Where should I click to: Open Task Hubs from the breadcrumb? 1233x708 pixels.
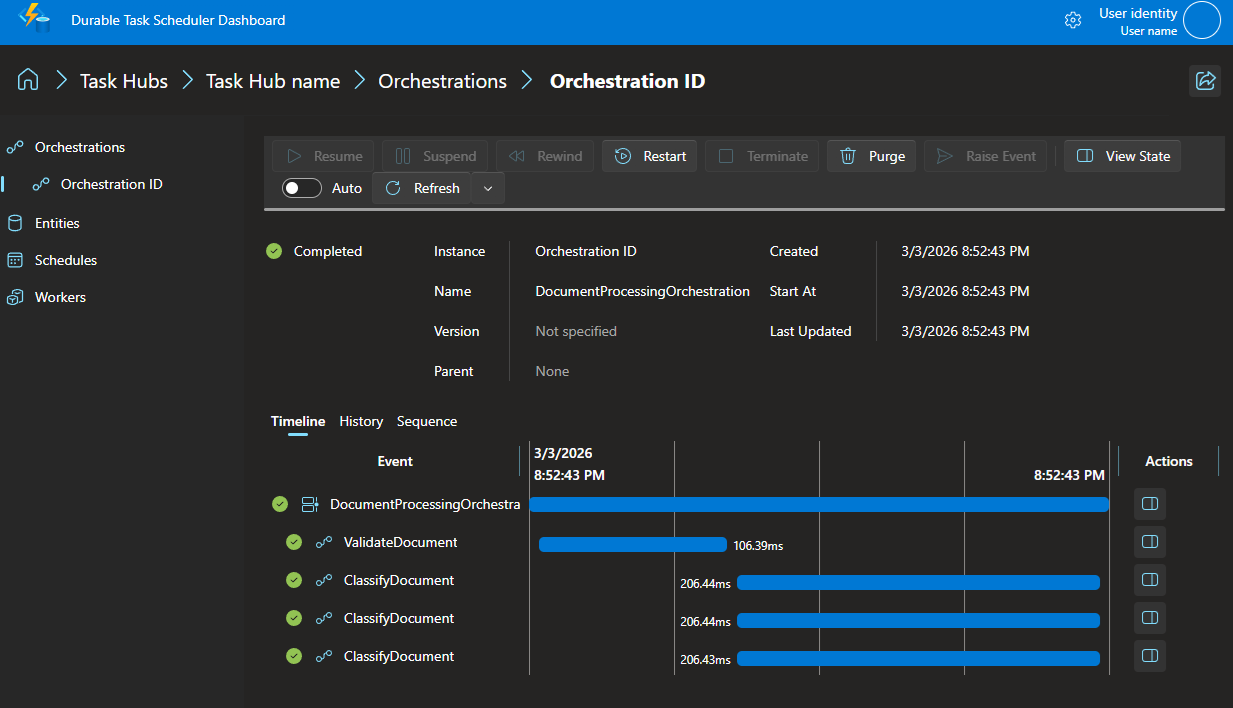tap(123, 81)
